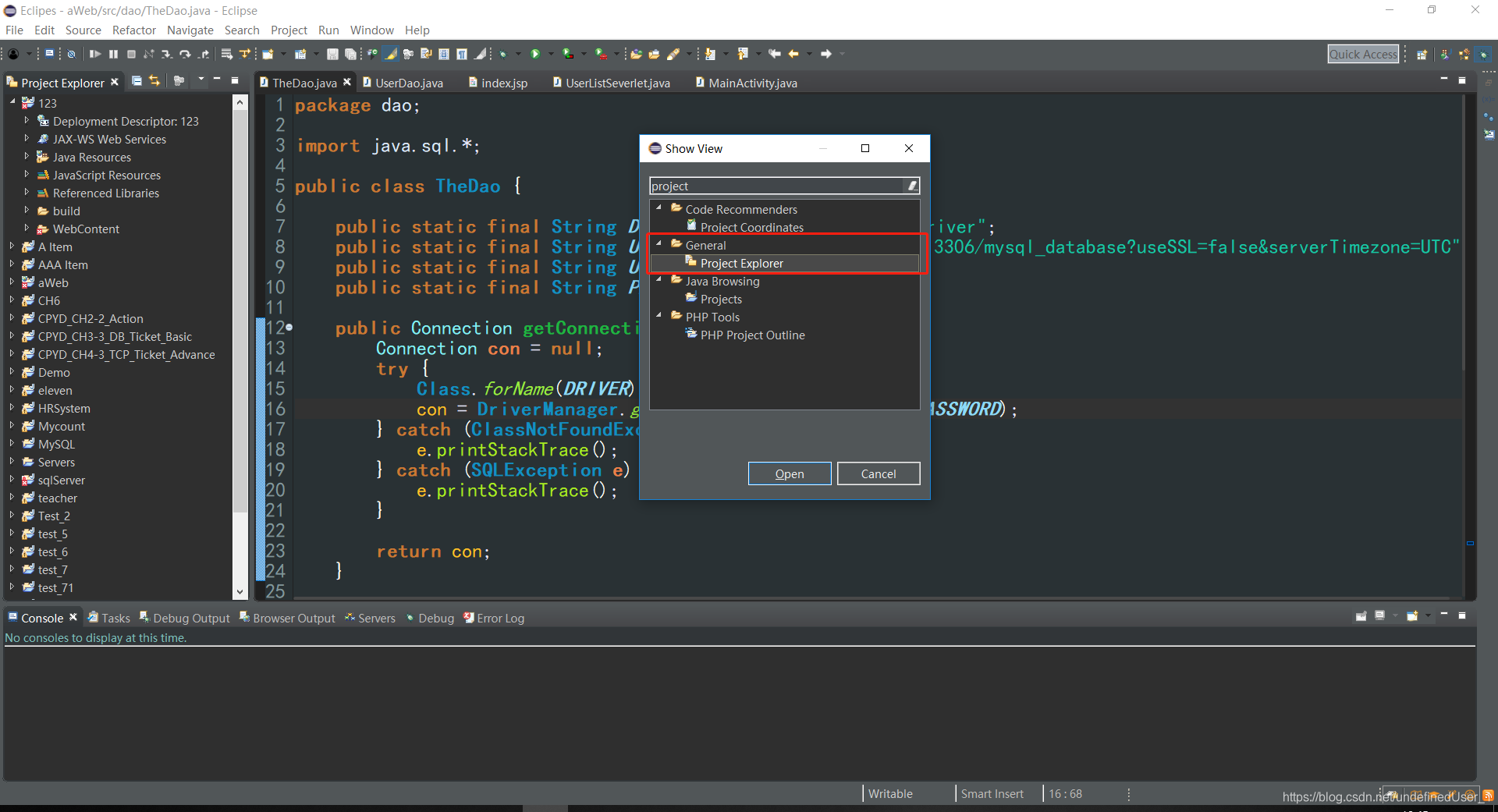This screenshot has width=1498, height=812.
Task: Switch to the Java EE perspective icon
Action: click(1464, 55)
